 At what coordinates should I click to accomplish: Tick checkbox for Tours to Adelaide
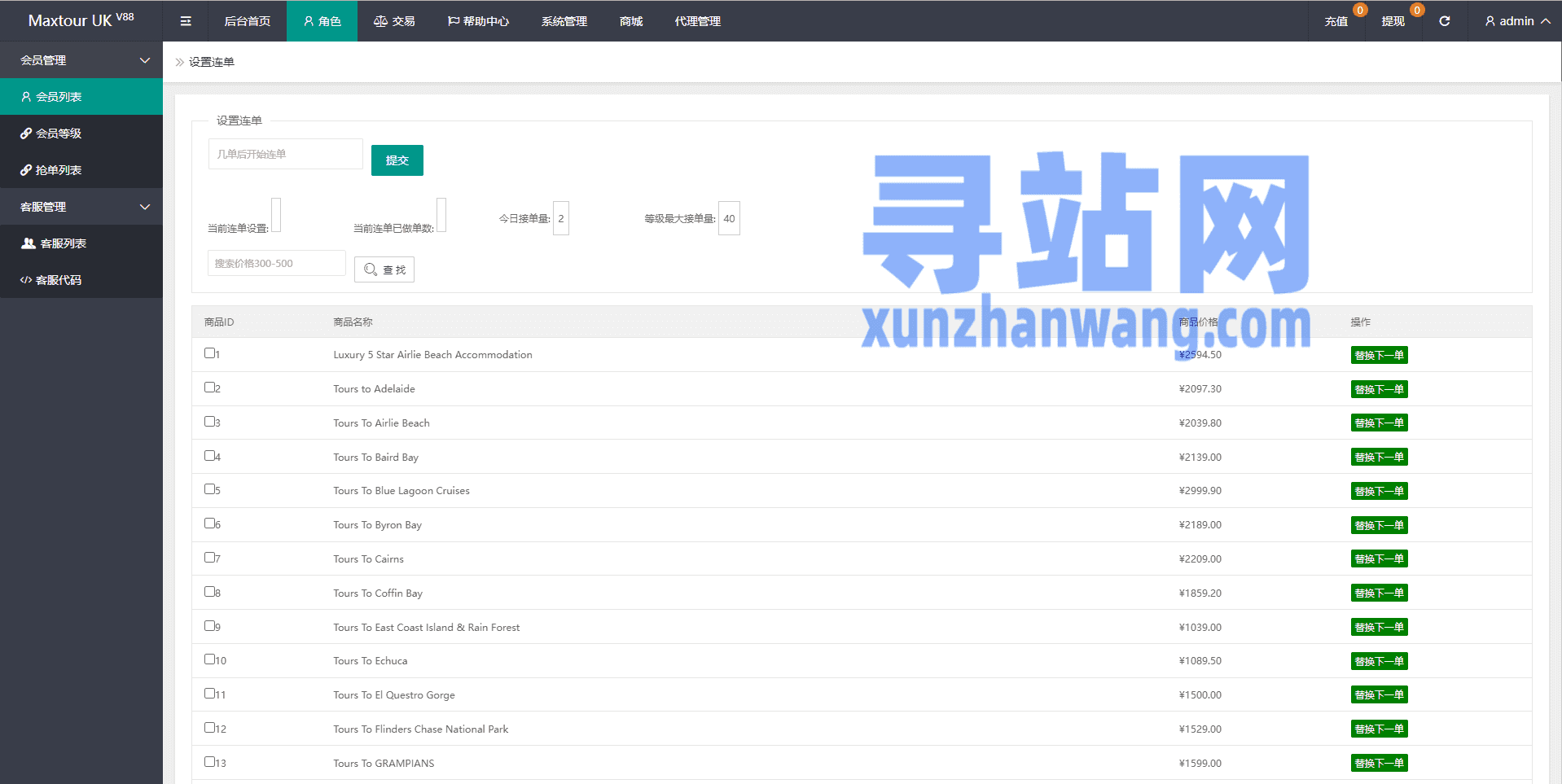pos(209,388)
